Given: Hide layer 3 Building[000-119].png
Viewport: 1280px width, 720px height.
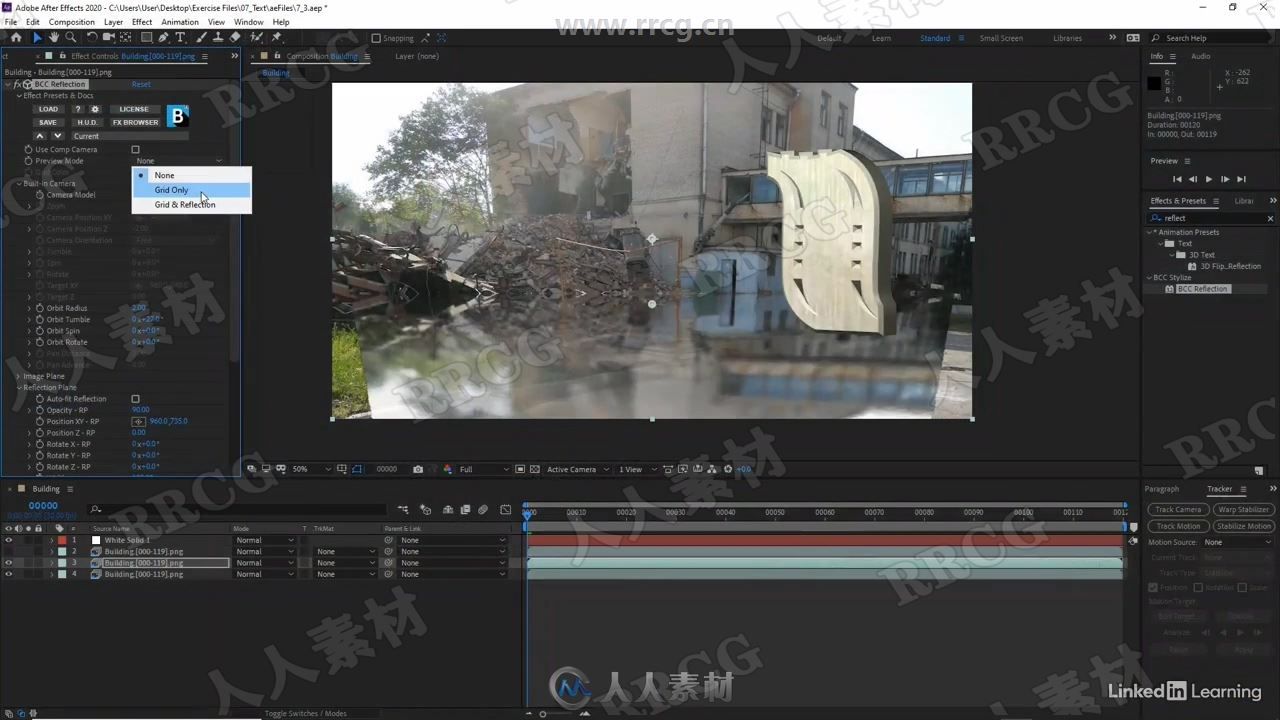Looking at the screenshot, I should (8, 563).
